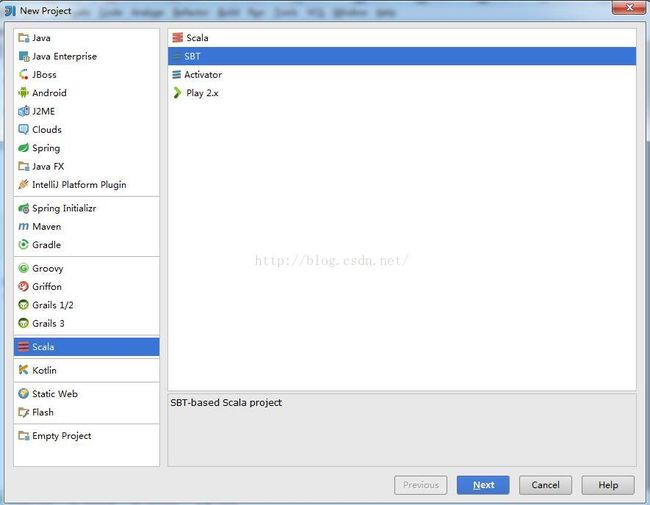Click the SBT icon in highlighted row
The width and height of the screenshot is (650, 505).
click(x=177, y=56)
